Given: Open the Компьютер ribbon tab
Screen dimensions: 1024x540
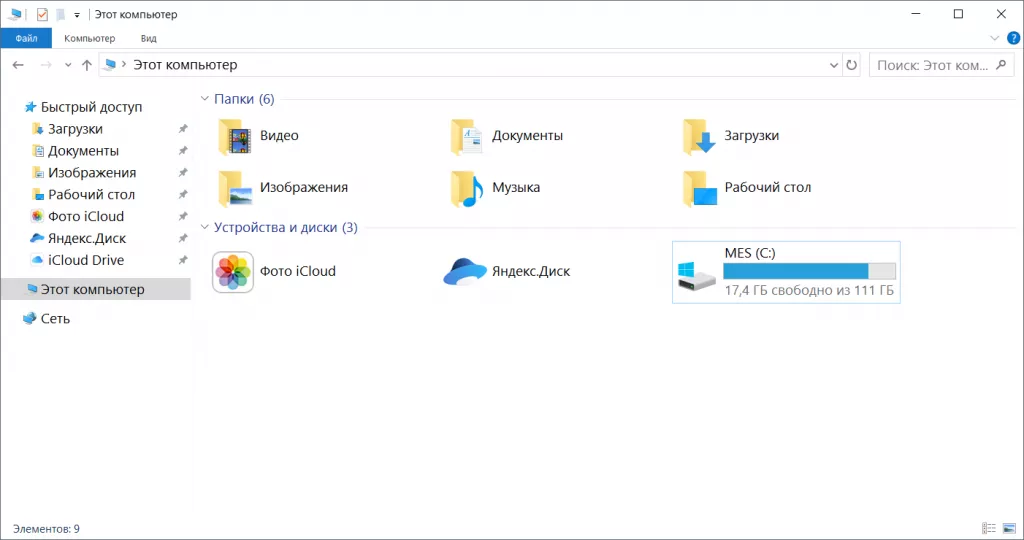Looking at the screenshot, I should coord(90,38).
